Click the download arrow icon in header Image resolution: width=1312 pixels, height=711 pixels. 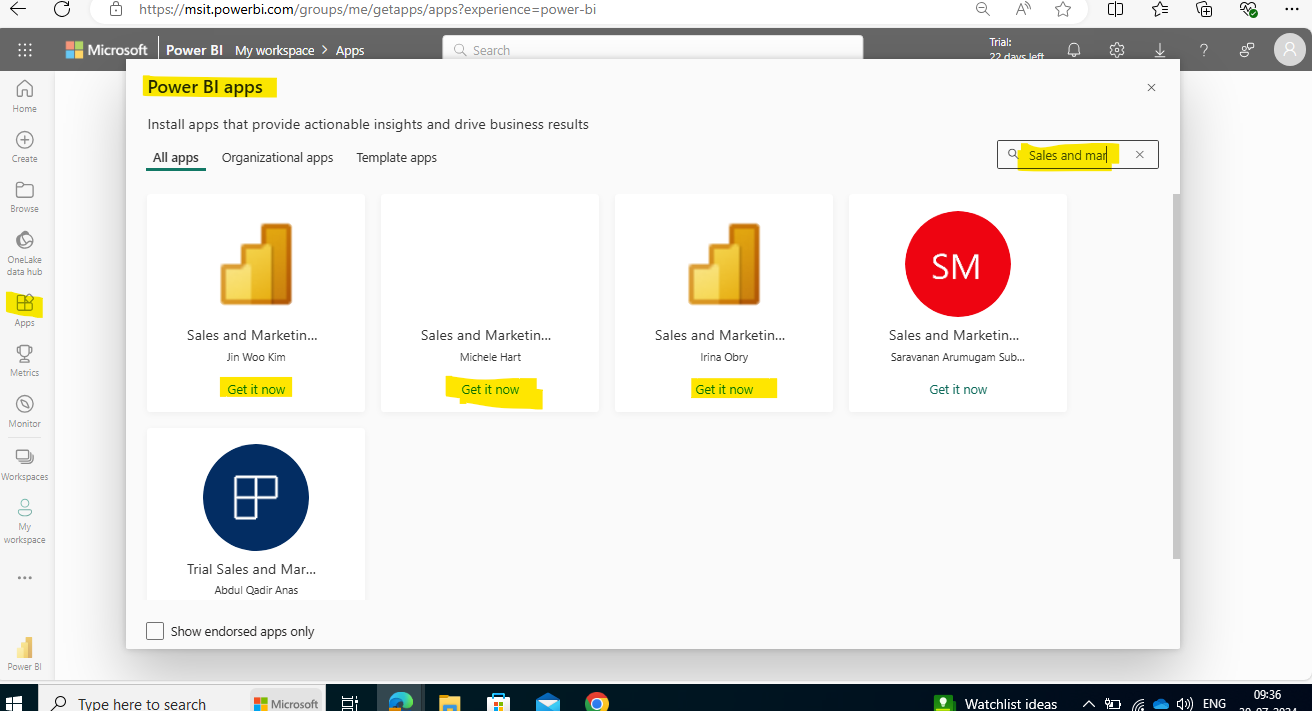click(x=1160, y=50)
